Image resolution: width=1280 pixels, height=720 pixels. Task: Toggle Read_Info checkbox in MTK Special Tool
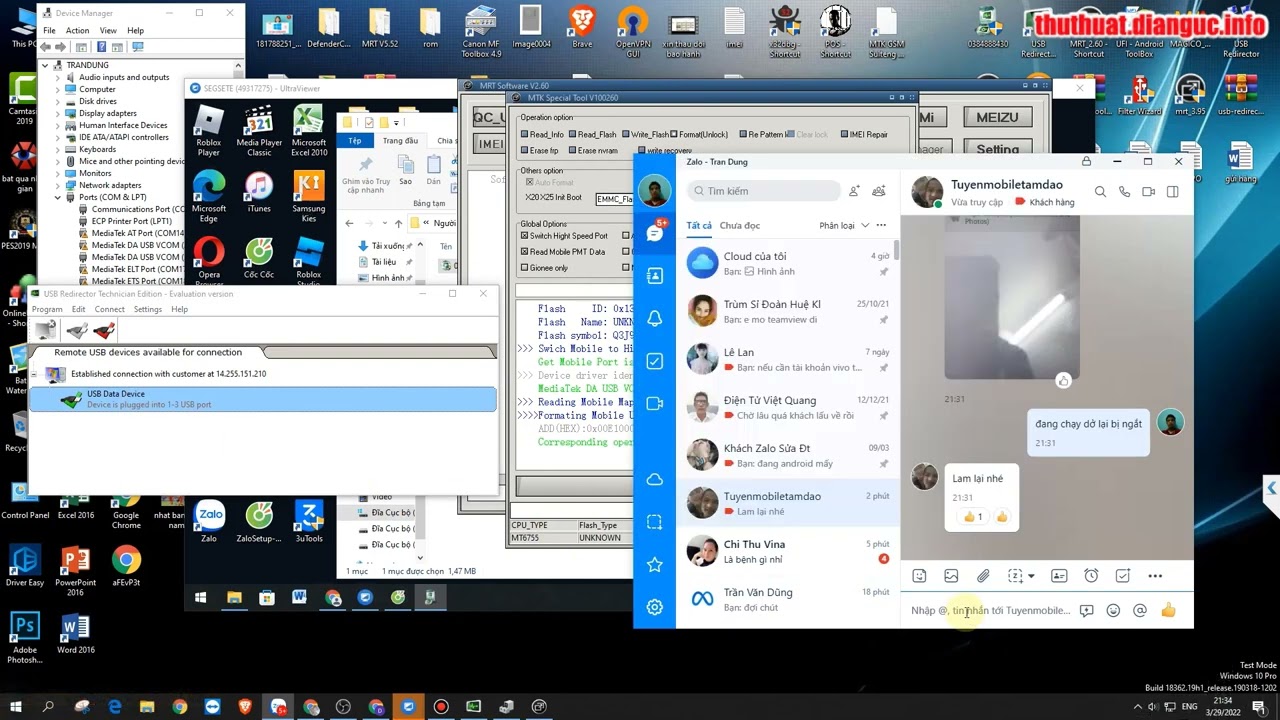(524, 135)
